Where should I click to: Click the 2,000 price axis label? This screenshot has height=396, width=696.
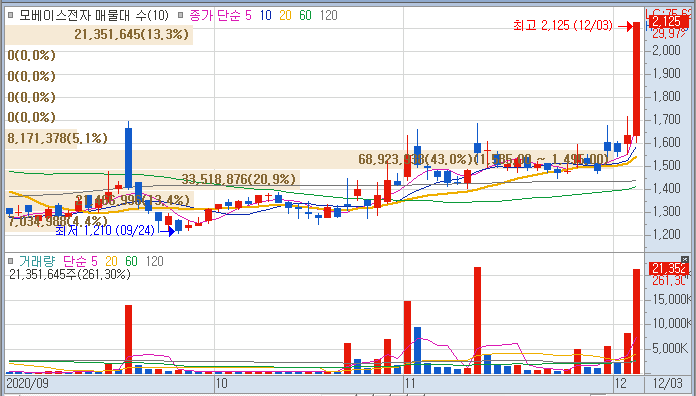666,50
